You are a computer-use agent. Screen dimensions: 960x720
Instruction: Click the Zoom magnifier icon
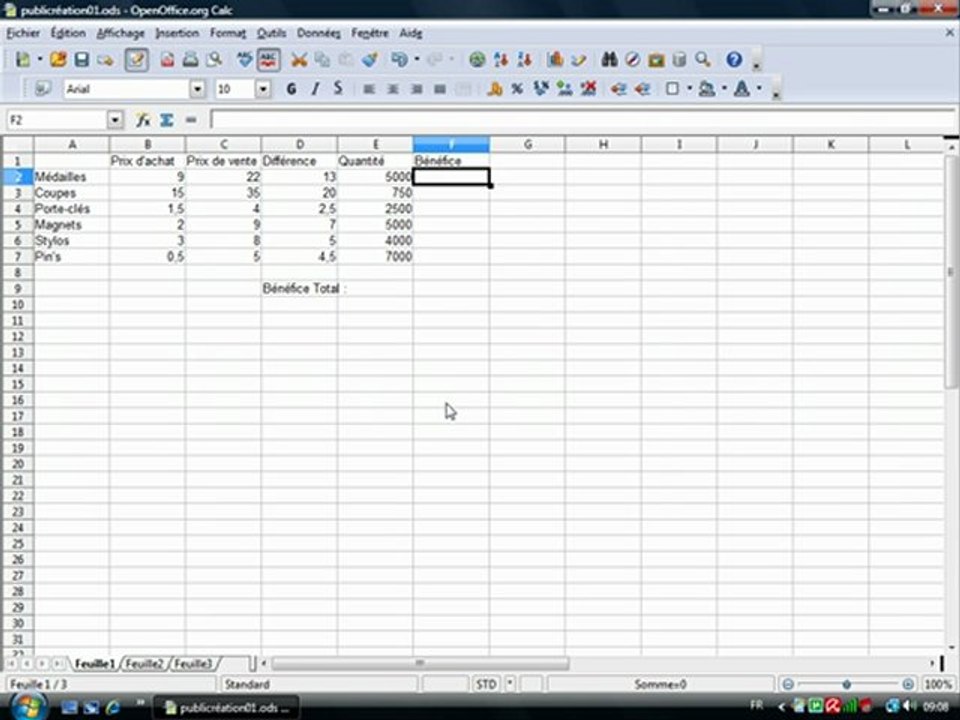click(x=703, y=59)
